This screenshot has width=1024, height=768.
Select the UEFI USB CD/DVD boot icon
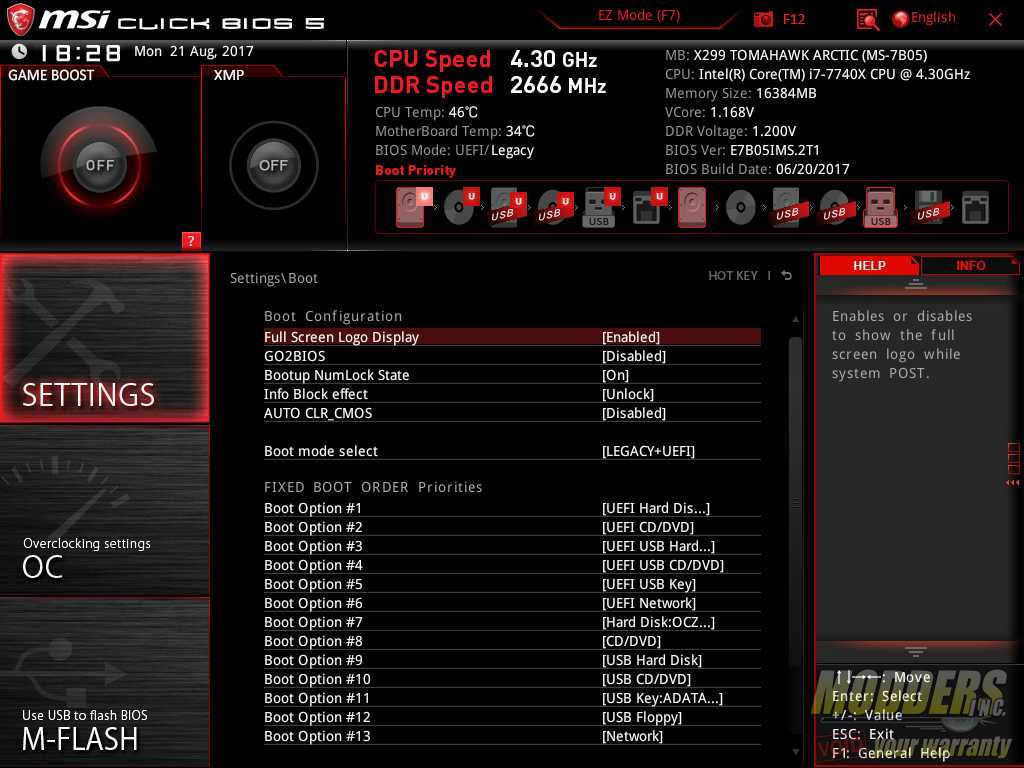tap(555, 207)
